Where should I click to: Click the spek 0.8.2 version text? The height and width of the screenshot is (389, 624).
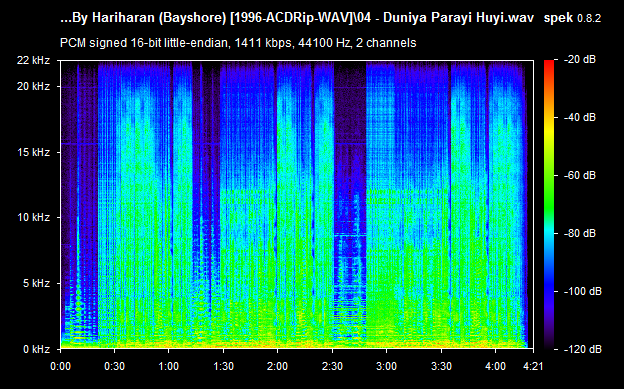(572, 18)
